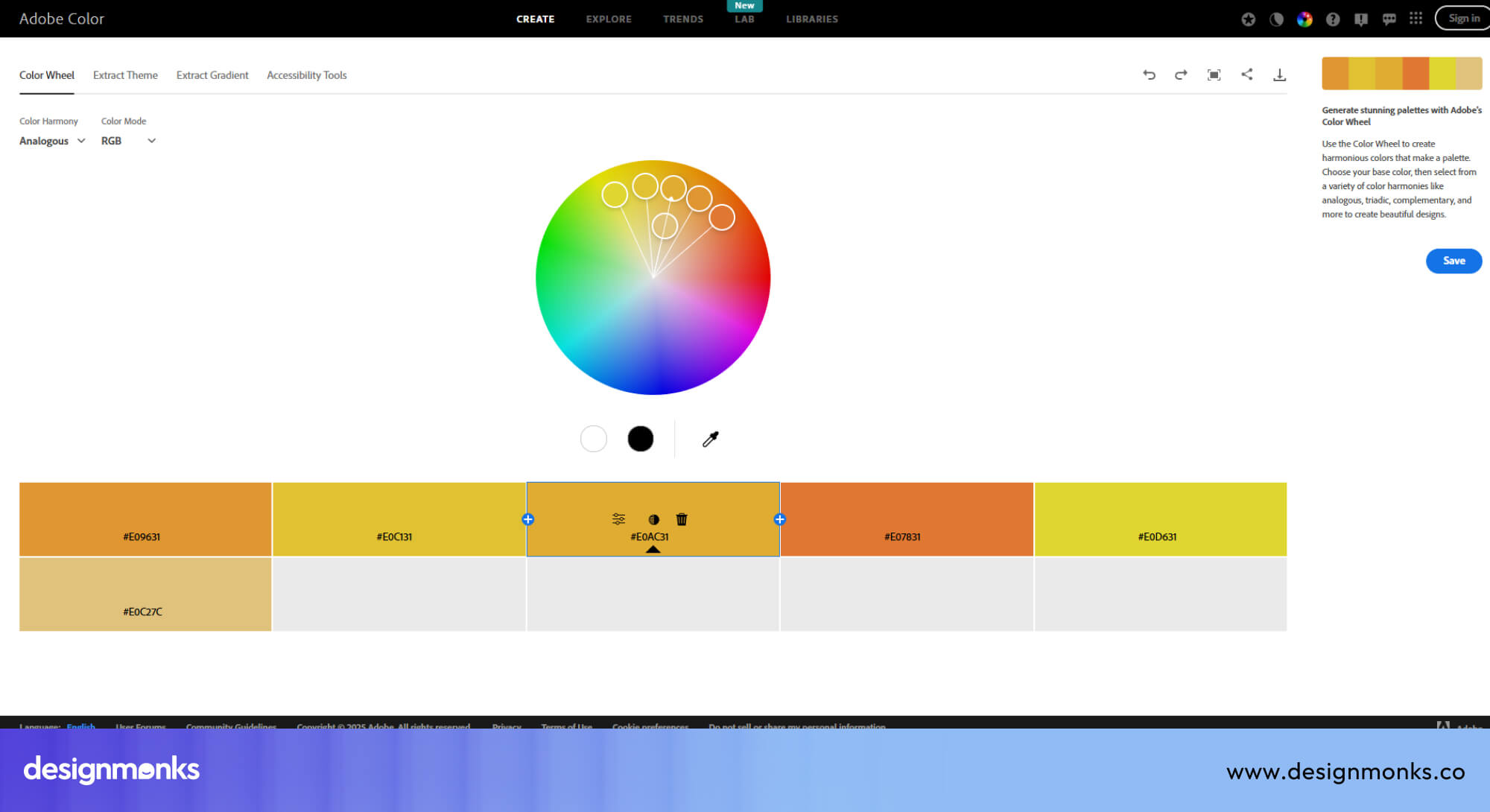Collapse the #E0AC31 swatch controls via the triangle
1490x812 pixels.
(x=653, y=549)
